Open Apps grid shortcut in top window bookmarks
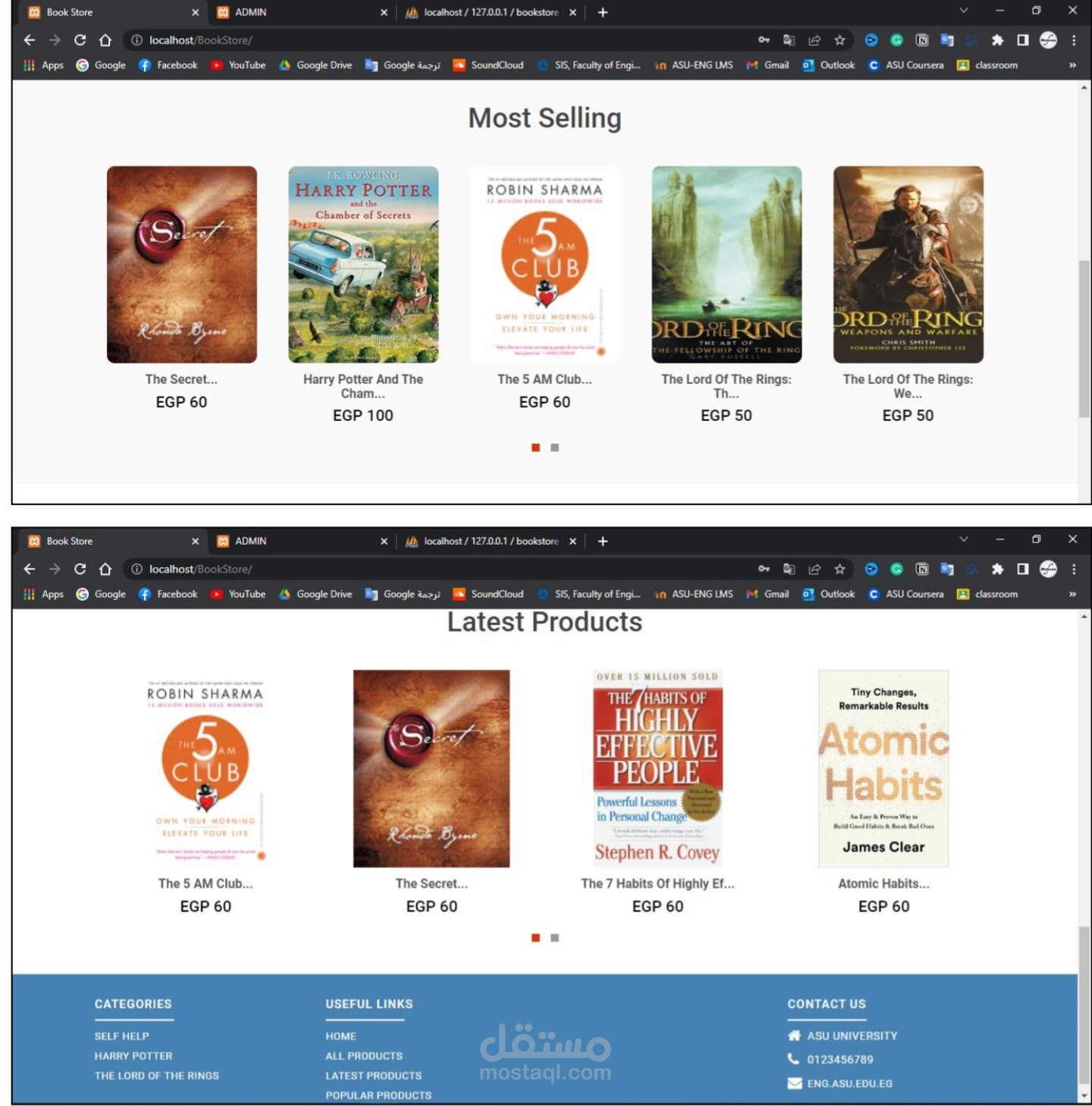The image size is (1092, 1106). 43,65
